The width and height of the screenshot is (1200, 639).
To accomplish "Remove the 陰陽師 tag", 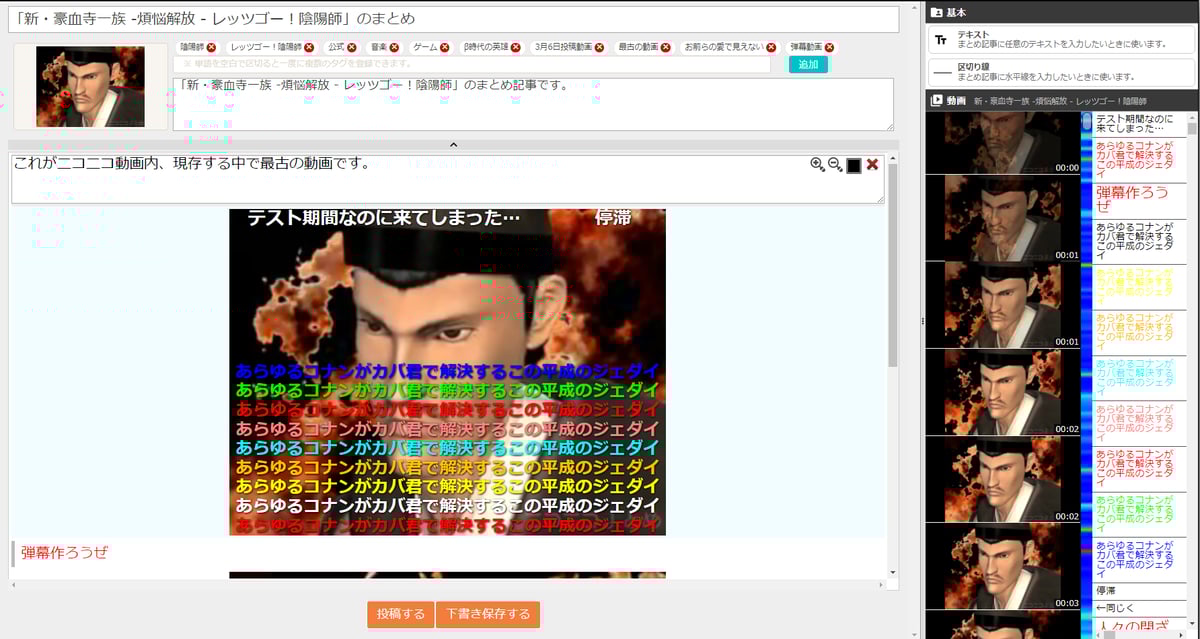I will (211, 48).
